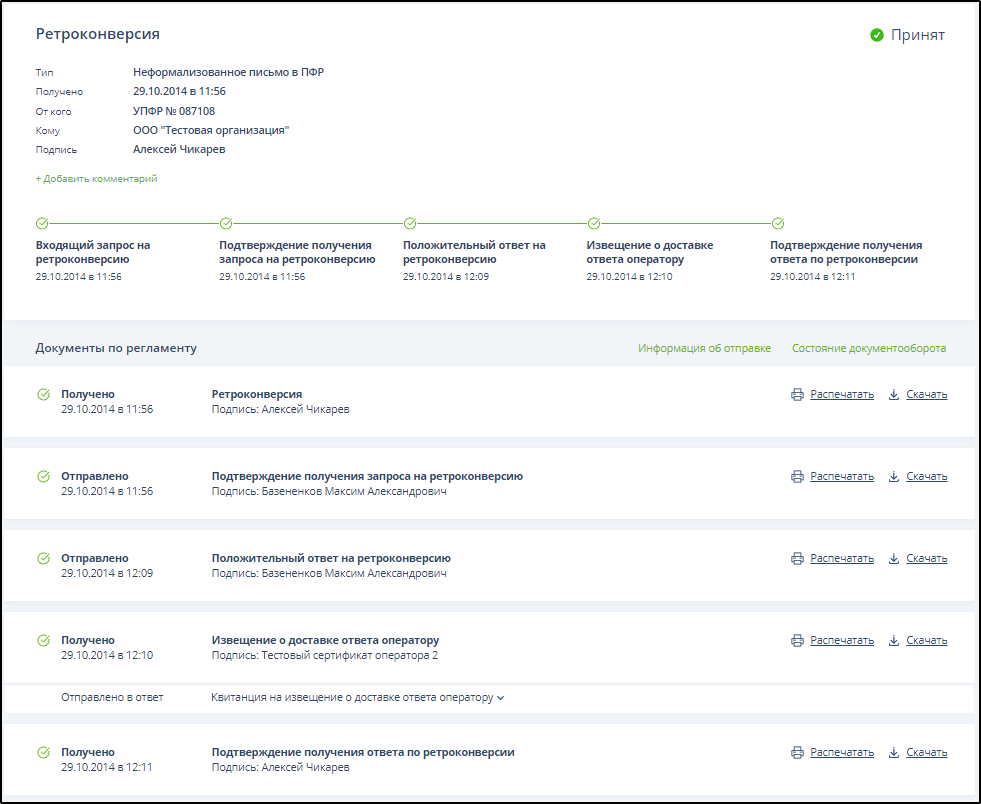Open document title Подтверждение получения запроса на ретроконверсию

[367, 477]
